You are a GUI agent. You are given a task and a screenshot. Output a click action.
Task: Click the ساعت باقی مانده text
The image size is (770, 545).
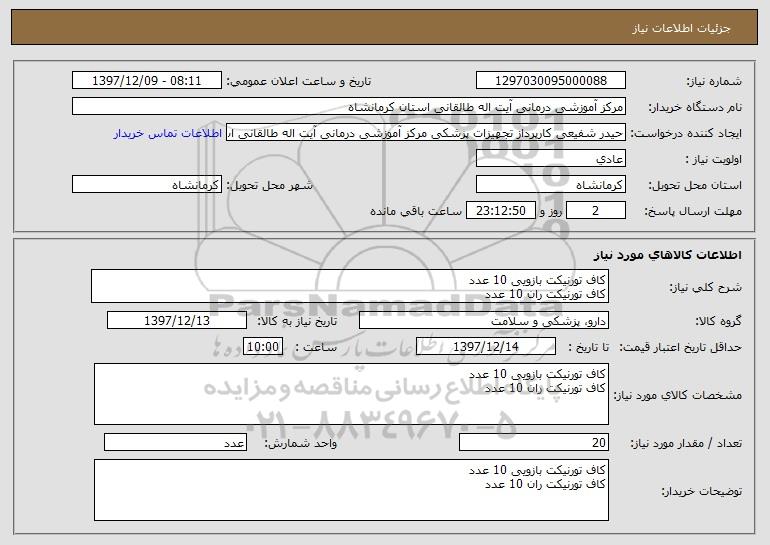click(416, 211)
